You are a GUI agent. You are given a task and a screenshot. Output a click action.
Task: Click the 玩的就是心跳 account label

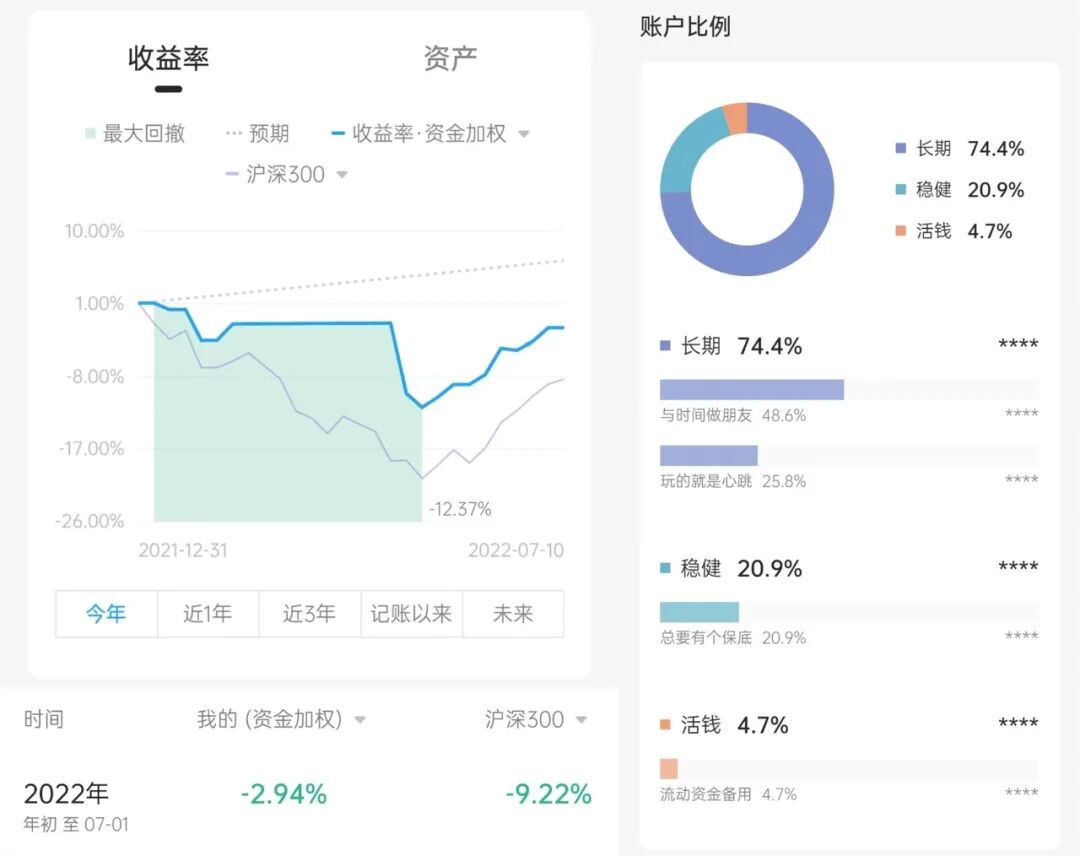tap(706, 481)
